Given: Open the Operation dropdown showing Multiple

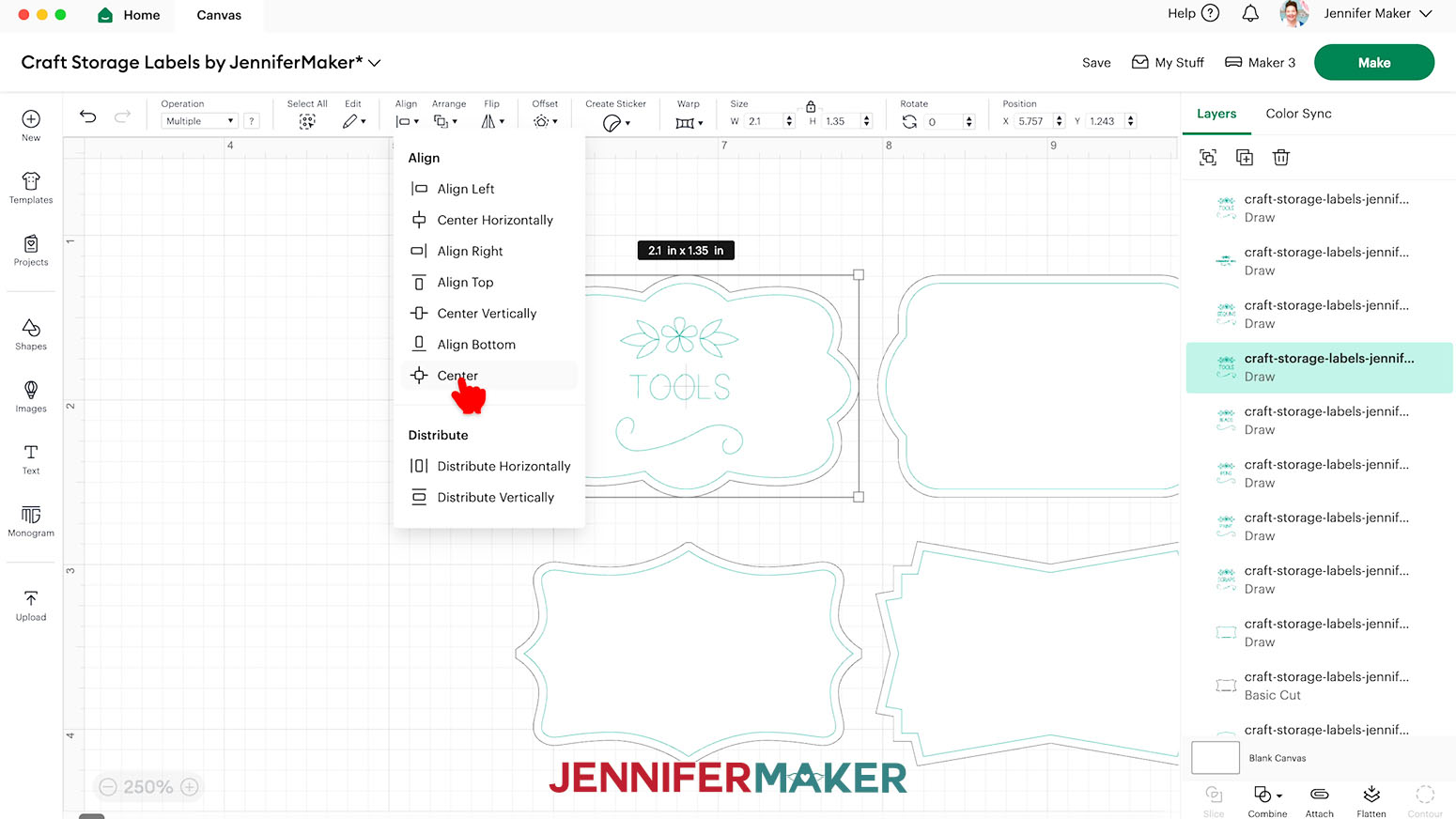Looking at the screenshot, I should [x=199, y=121].
